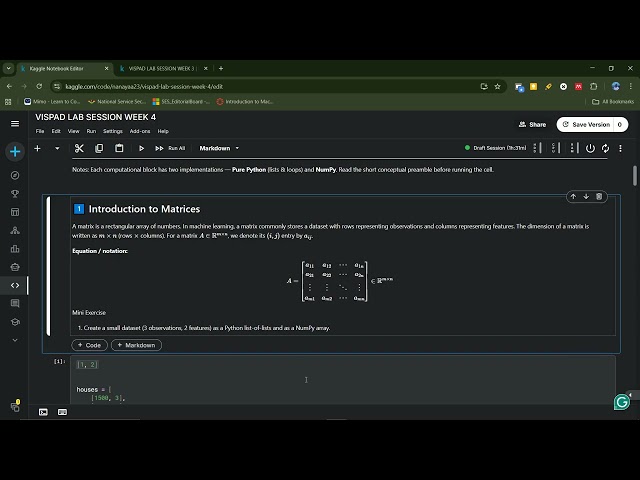Open Benchmarks chart icon in sidebar

pos(15,249)
